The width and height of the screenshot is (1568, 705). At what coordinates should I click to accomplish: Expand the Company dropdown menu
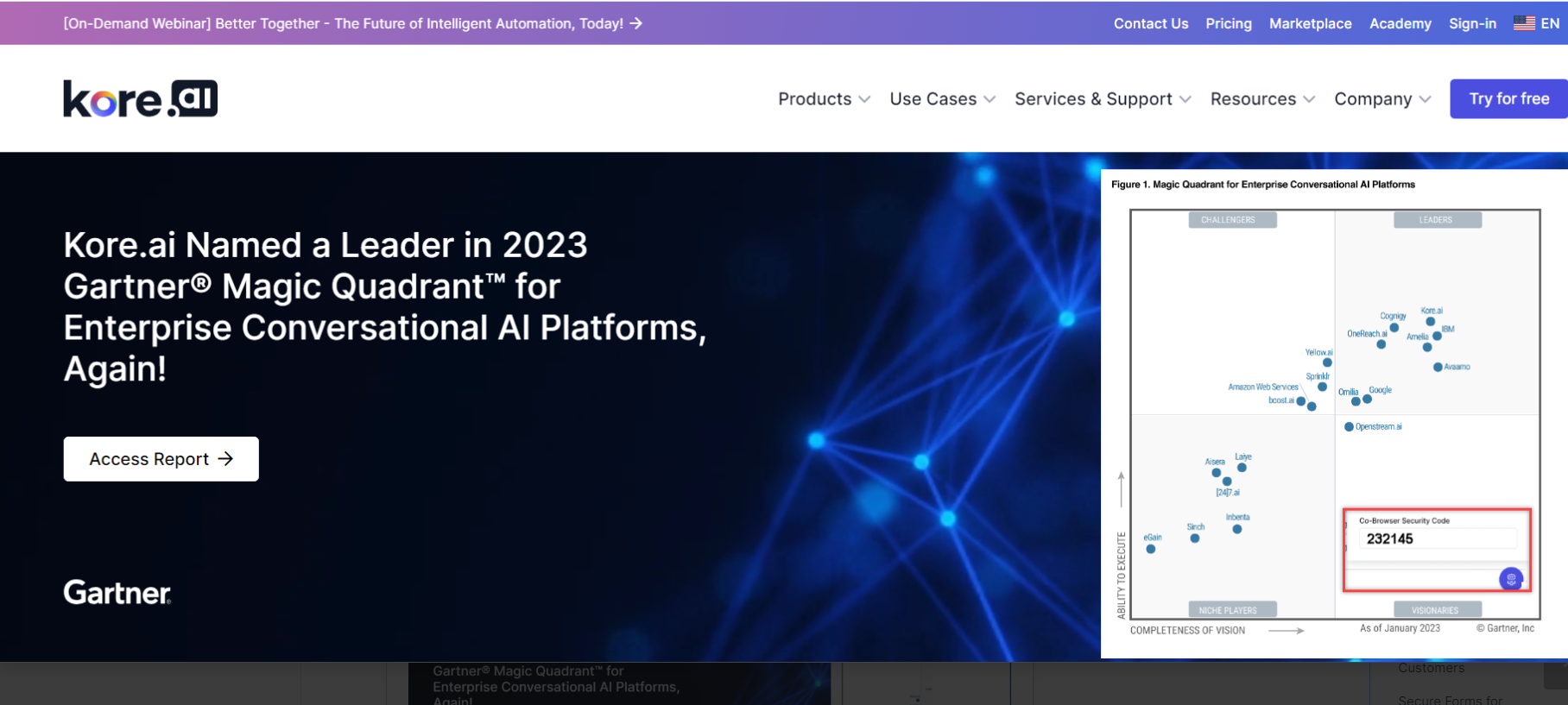[1381, 99]
